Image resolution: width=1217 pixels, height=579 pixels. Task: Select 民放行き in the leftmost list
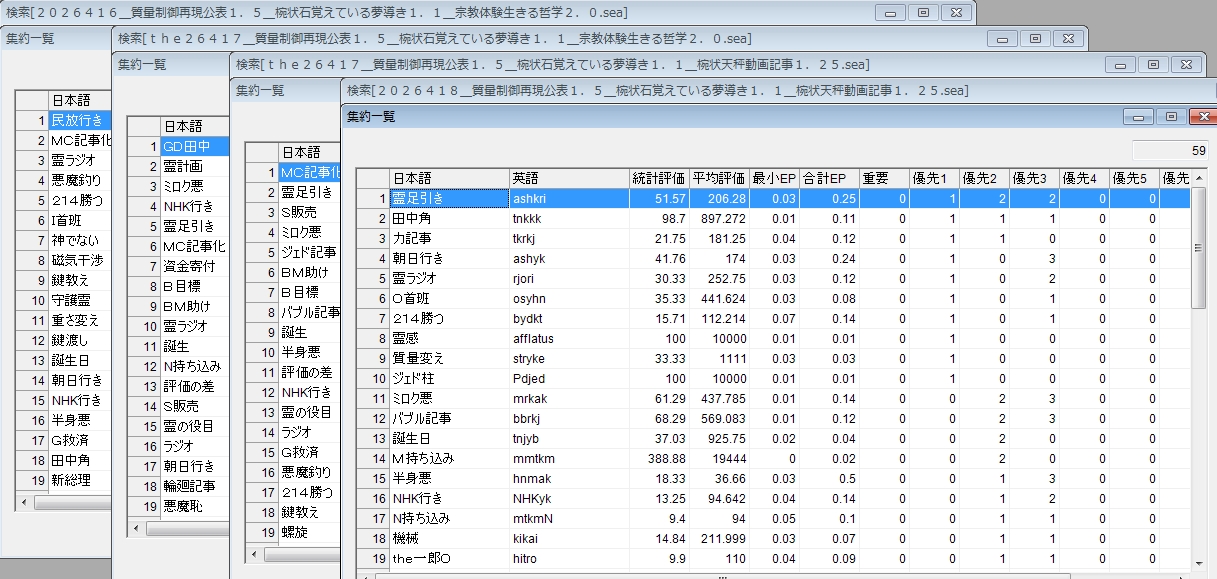click(76, 120)
